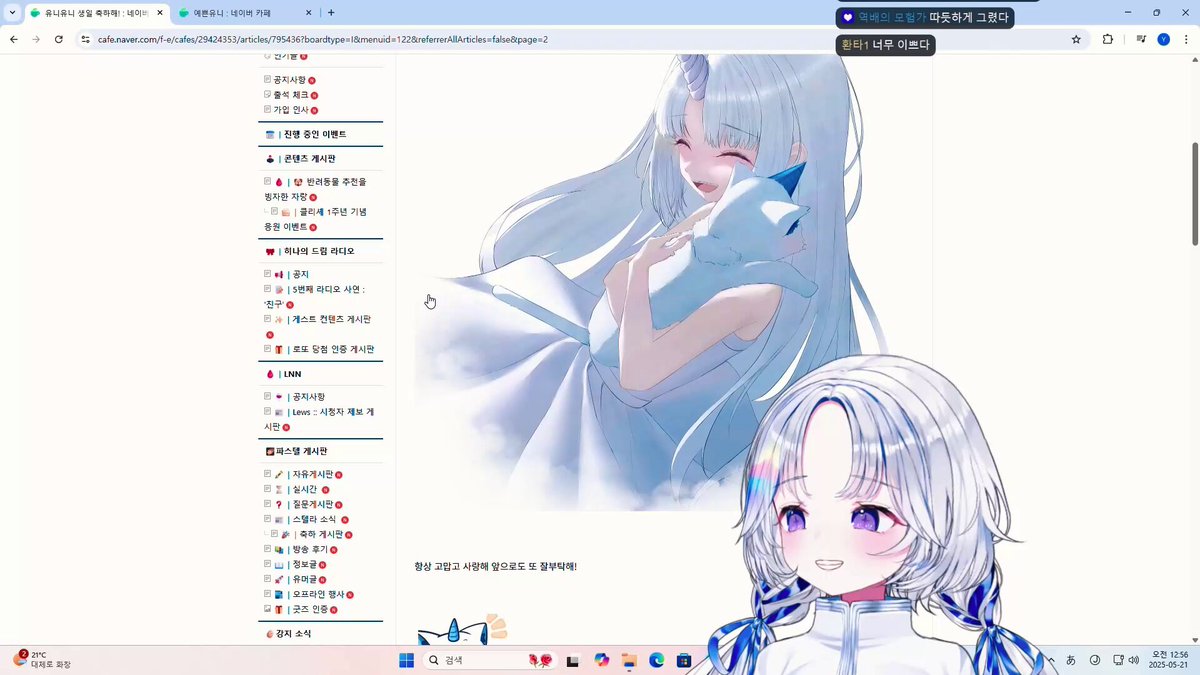
Task: View site information icon in address bar
Action: click(x=85, y=39)
